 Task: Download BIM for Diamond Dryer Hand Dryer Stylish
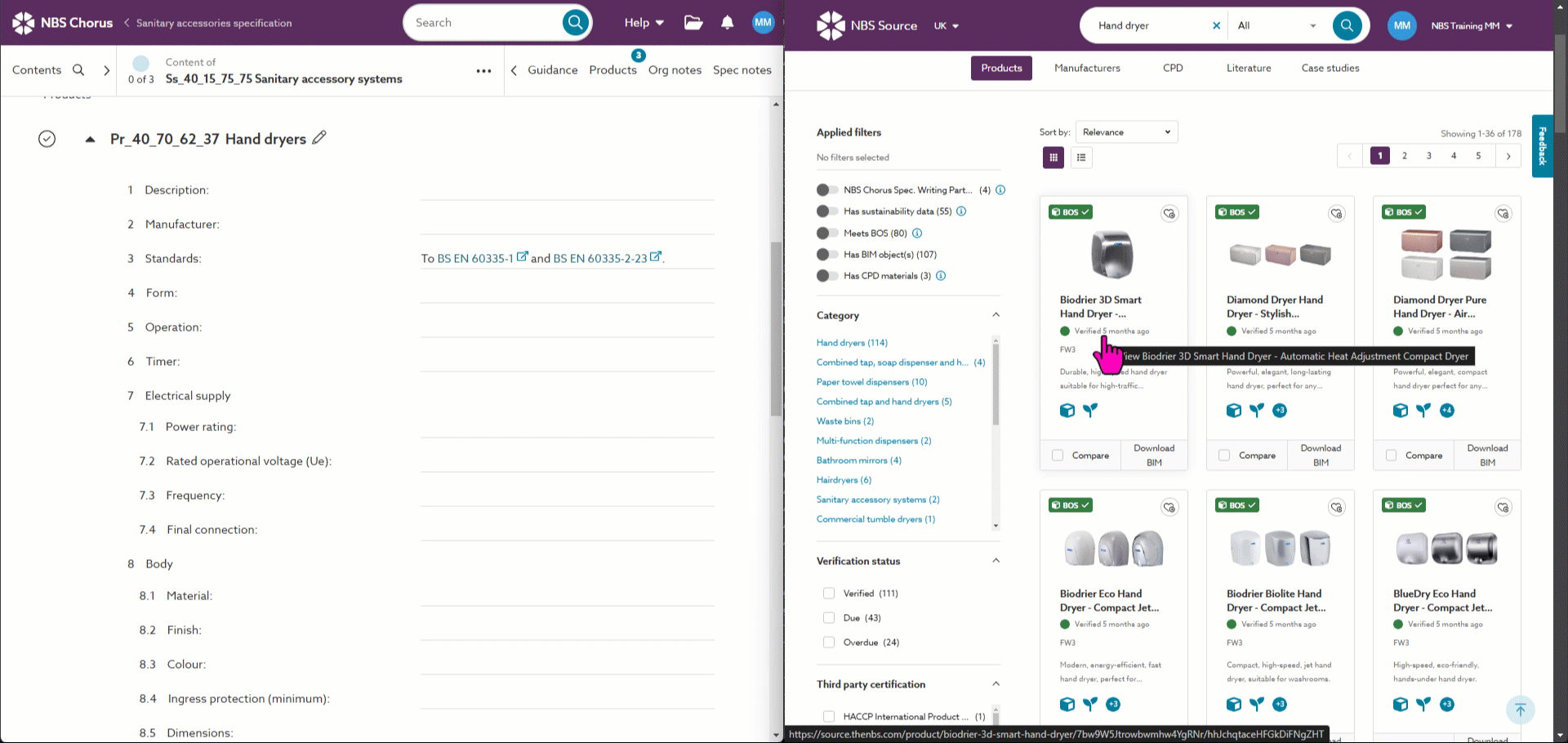click(1321, 456)
